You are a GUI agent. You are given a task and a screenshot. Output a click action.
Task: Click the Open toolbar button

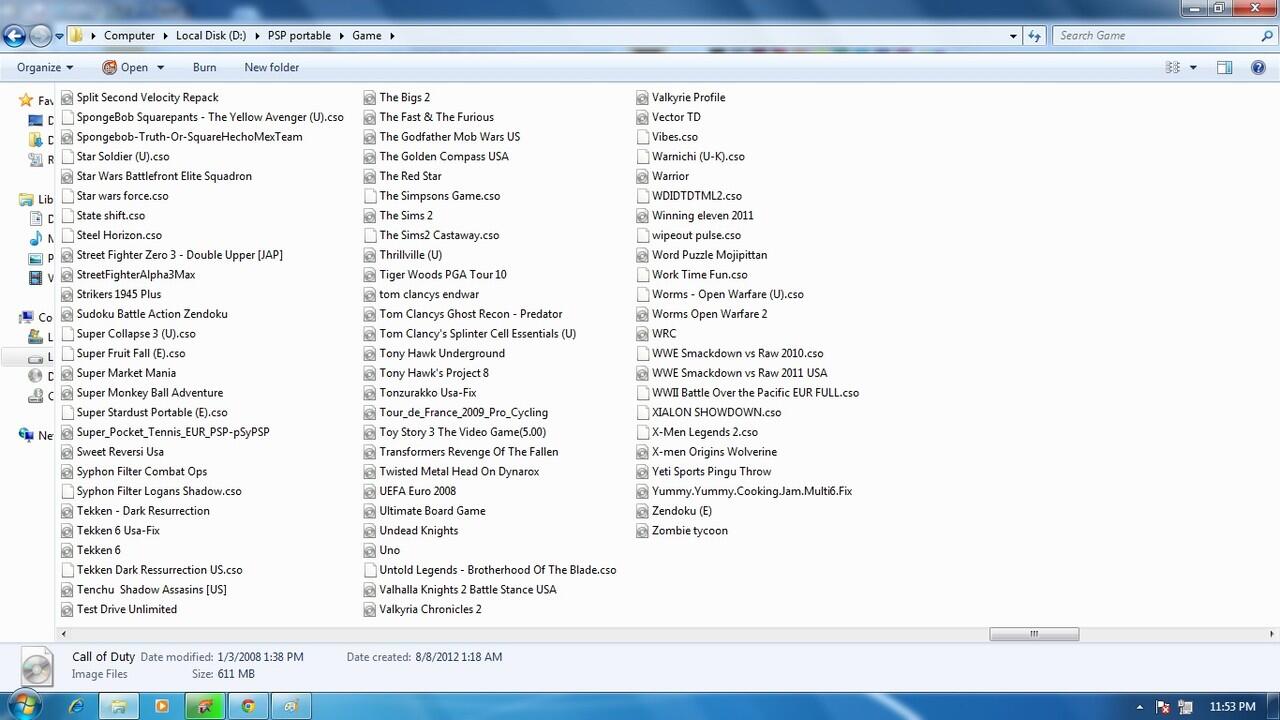coord(126,68)
